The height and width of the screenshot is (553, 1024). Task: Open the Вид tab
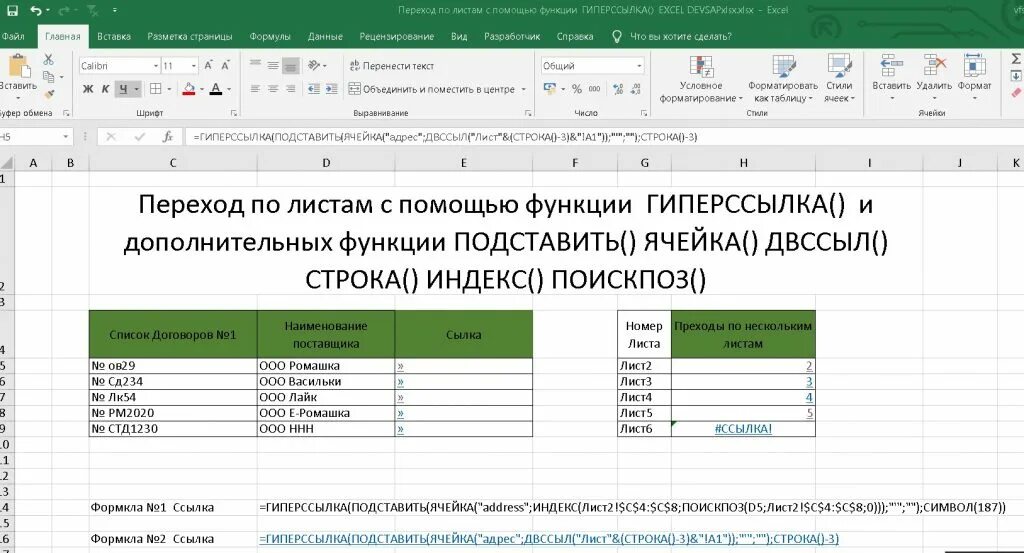click(x=459, y=37)
